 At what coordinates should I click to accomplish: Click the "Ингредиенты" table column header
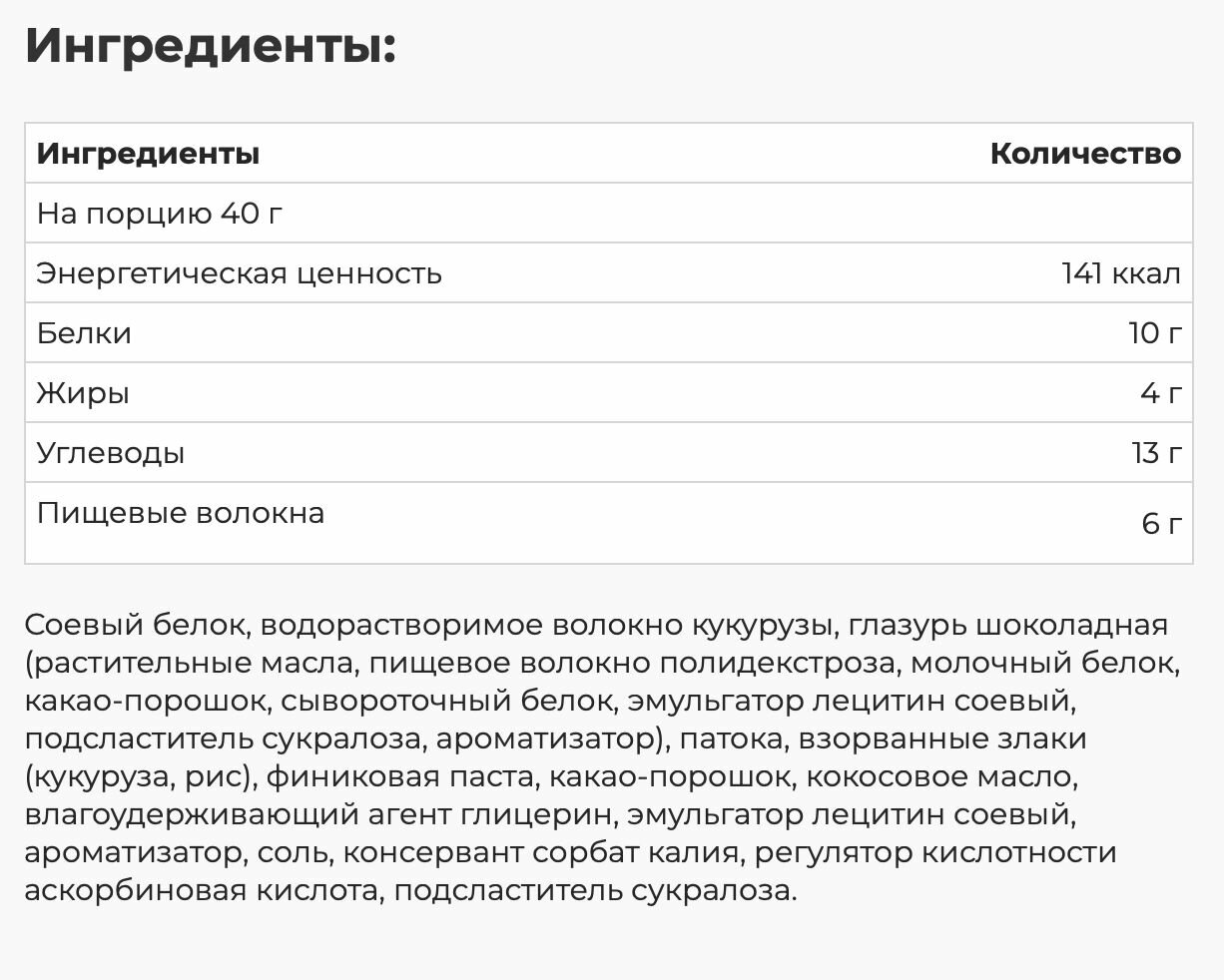point(148,154)
